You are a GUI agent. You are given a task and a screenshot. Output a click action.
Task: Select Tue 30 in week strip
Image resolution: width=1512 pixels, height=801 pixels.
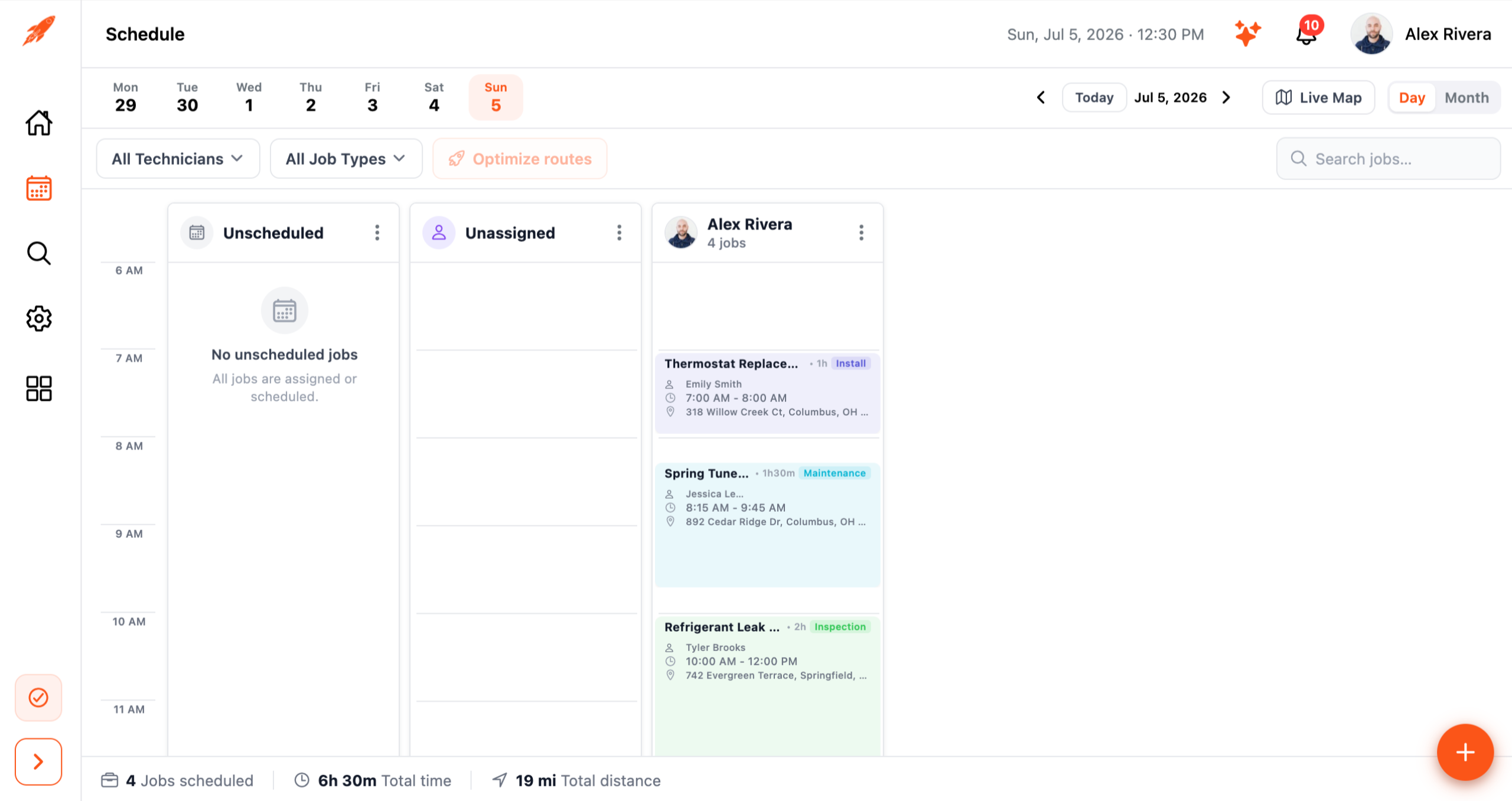pyautogui.click(x=187, y=97)
